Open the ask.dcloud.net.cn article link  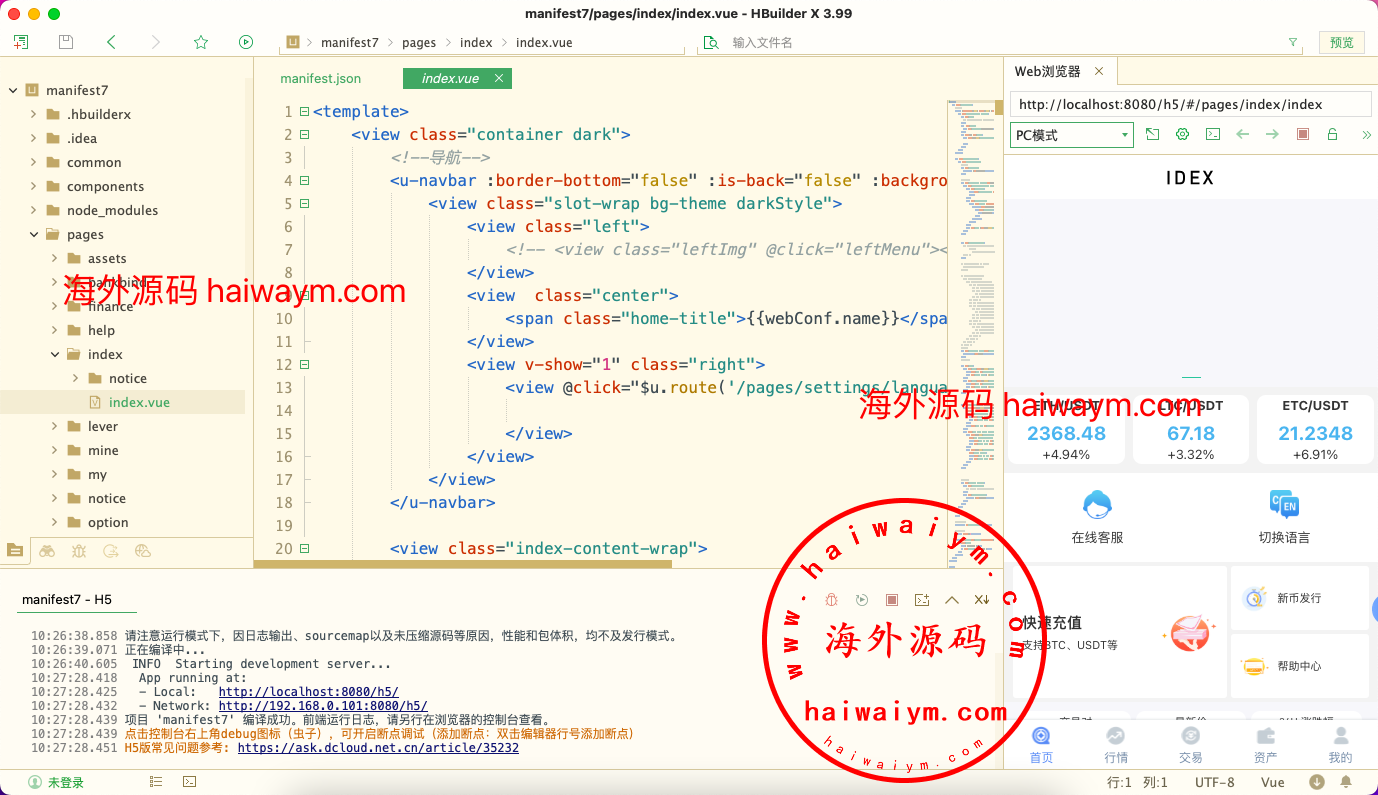point(378,747)
